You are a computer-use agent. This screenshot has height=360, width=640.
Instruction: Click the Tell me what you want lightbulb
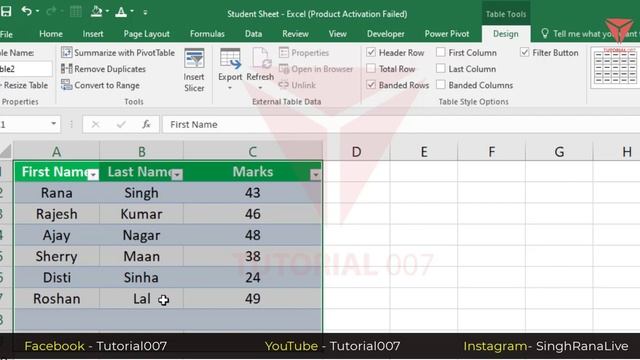(x=544, y=33)
